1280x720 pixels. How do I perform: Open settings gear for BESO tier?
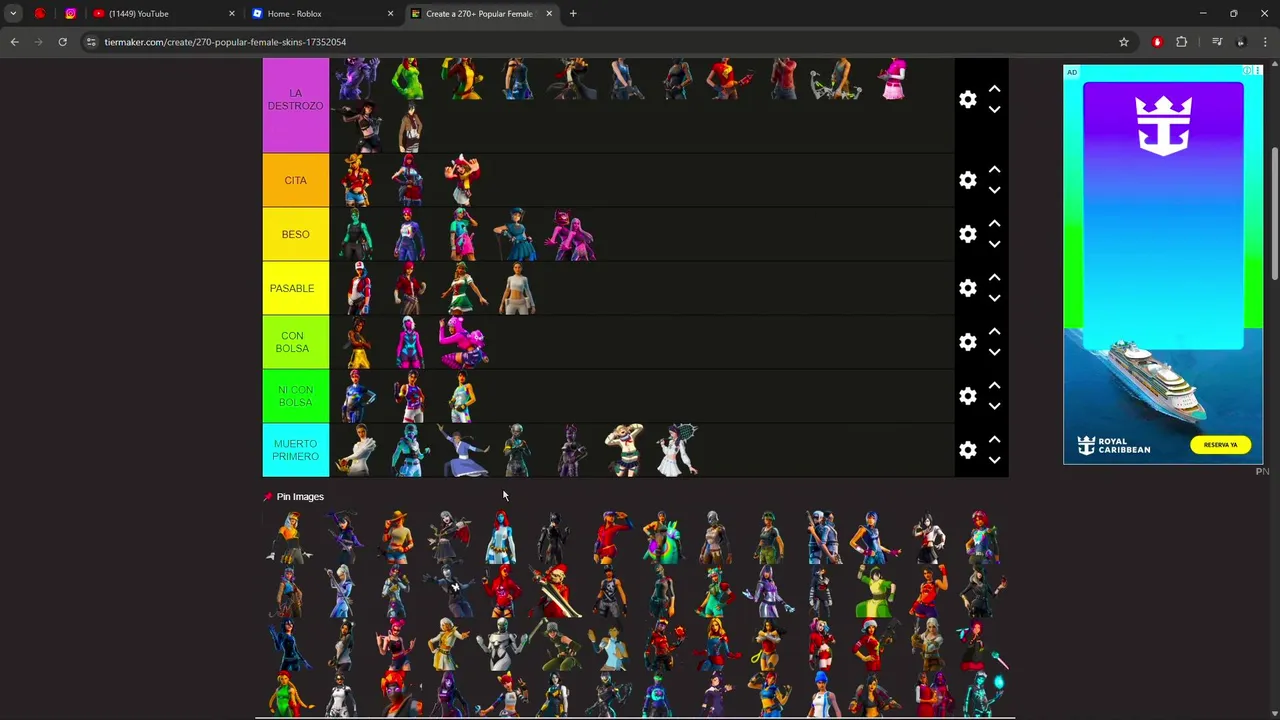tap(967, 234)
